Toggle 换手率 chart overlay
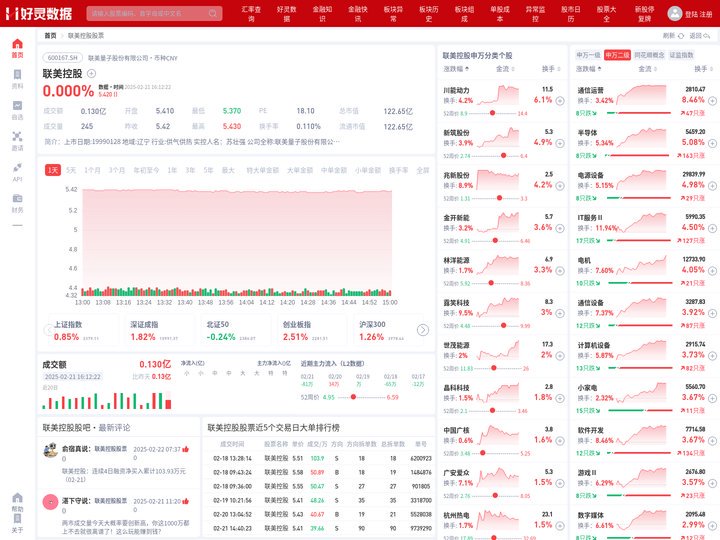The width and height of the screenshot is (720, 540). click(398, 170)
